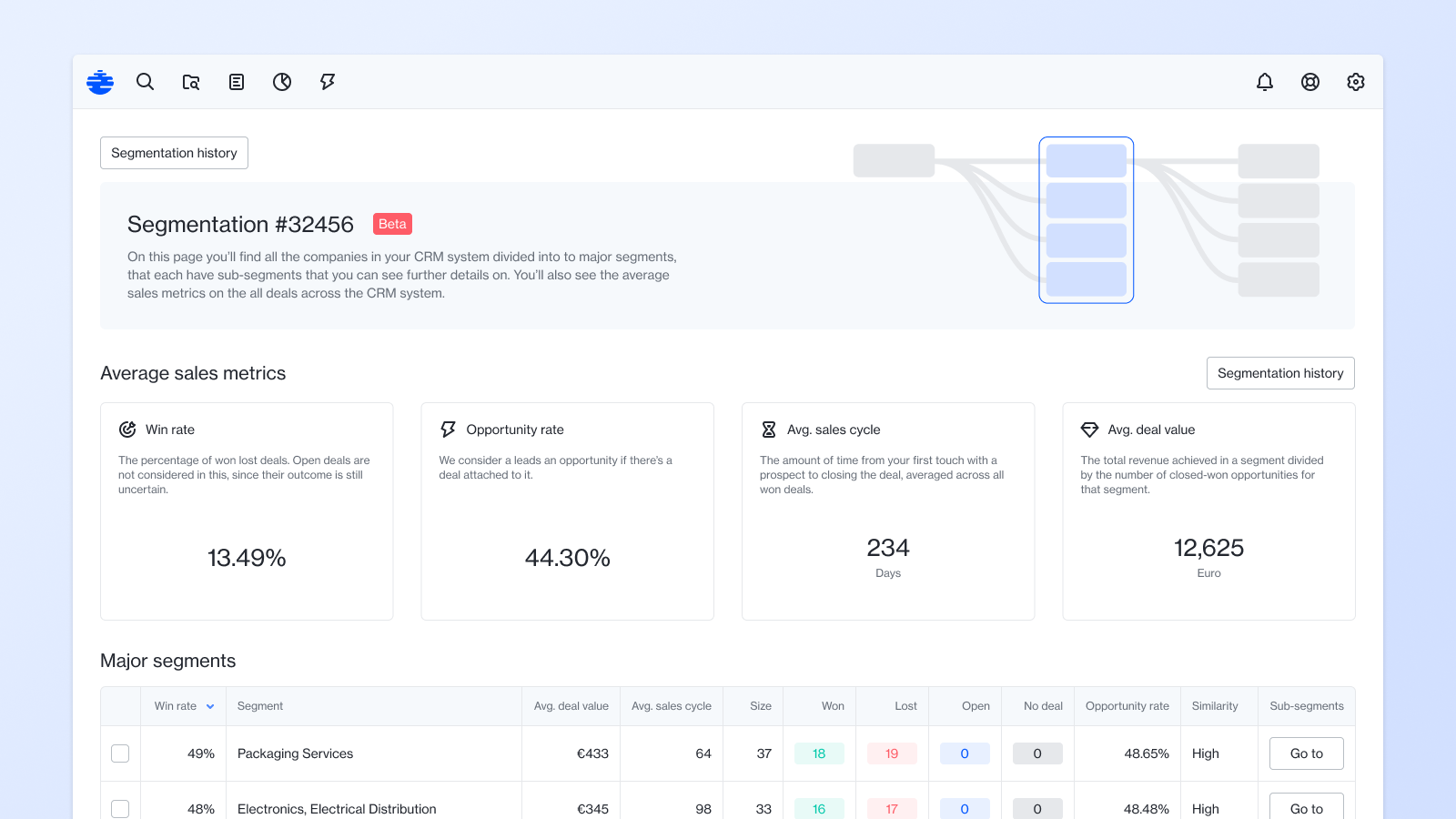Click Segmentation history button at top left
The height and width of the screenshot is (819, 1456).
tap(174, 153)
